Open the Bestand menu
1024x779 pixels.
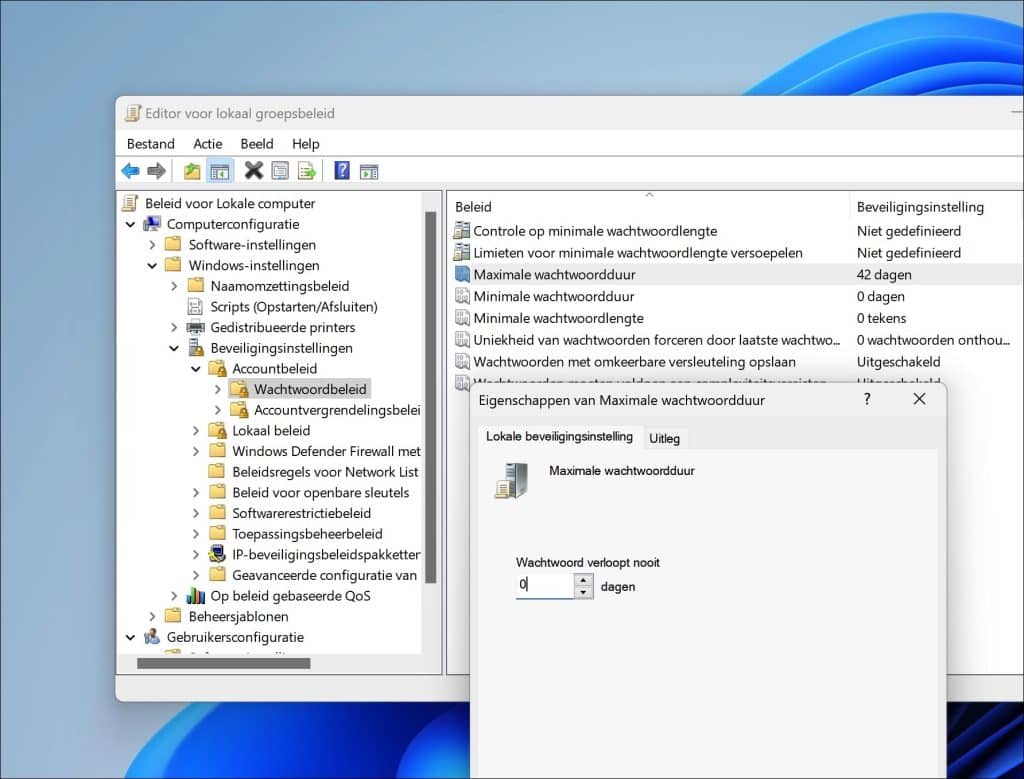151,144
